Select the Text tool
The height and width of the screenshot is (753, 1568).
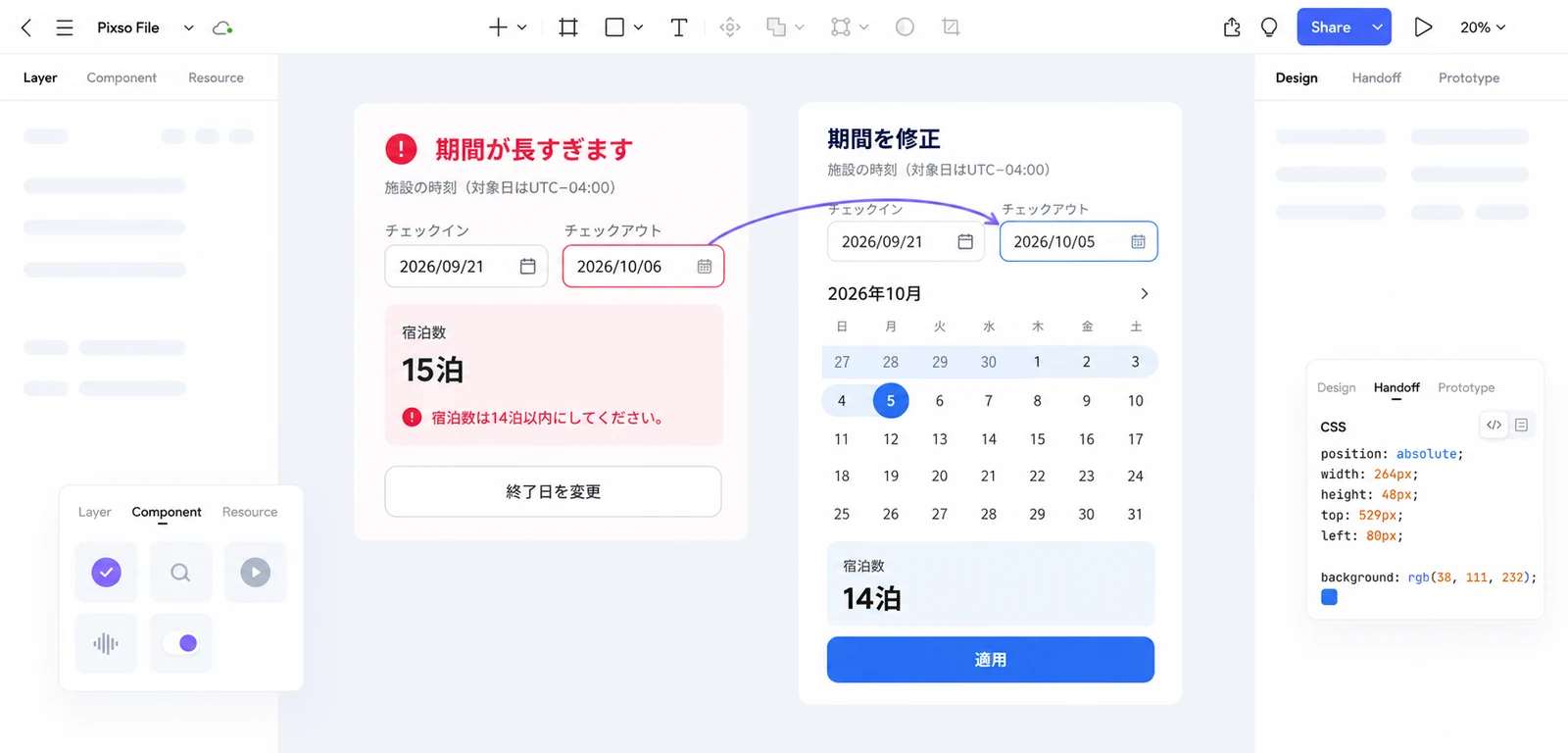[678, 27]
